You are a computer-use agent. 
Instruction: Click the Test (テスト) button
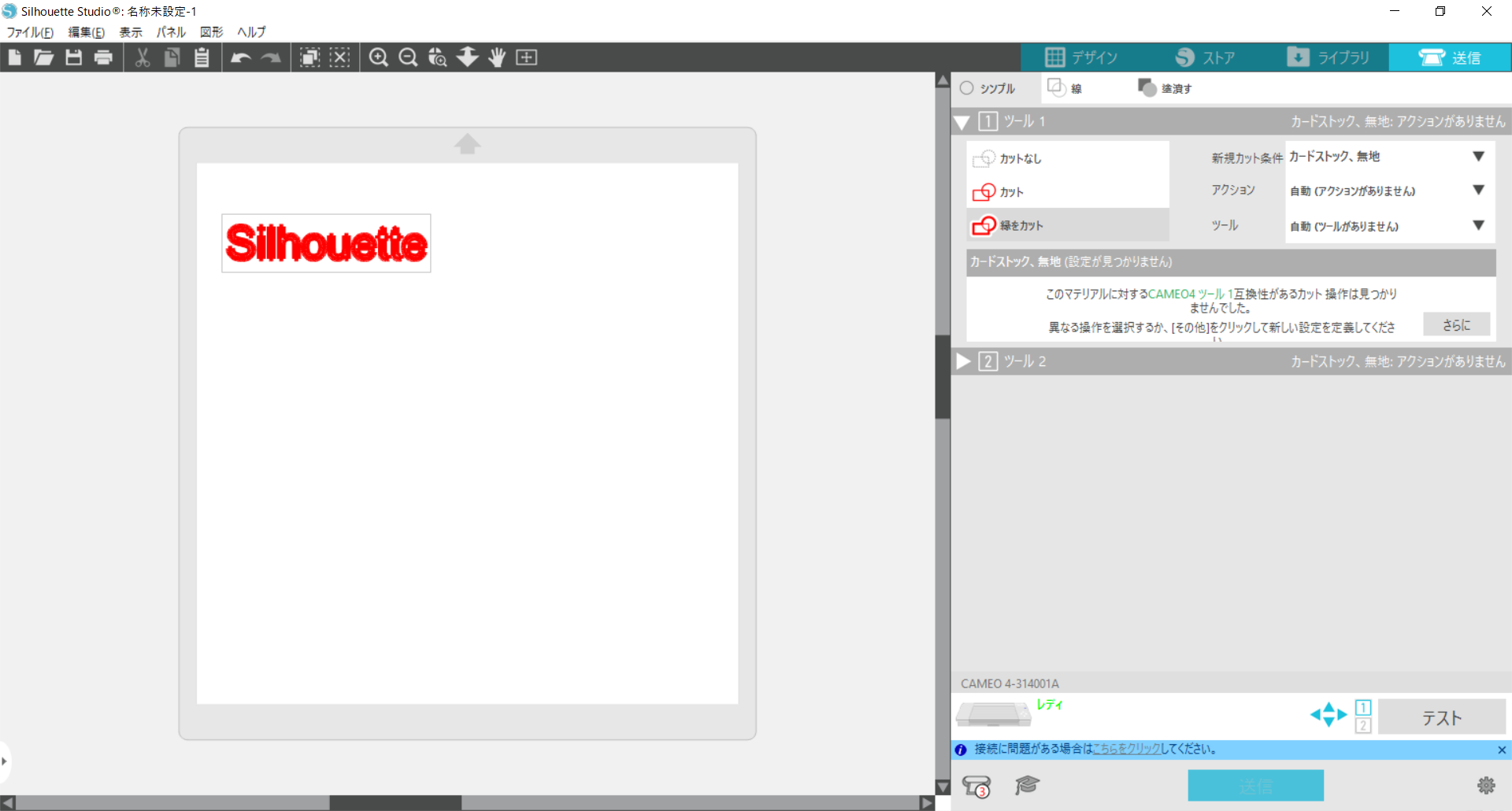[1441, 717]
